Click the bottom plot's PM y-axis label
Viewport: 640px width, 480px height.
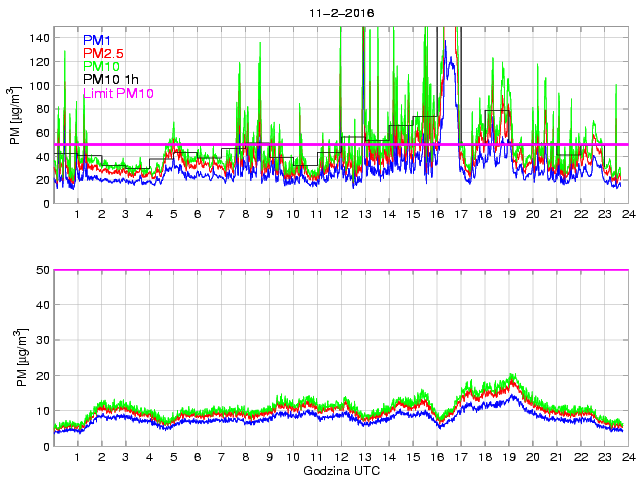click(x=16, y=358)
